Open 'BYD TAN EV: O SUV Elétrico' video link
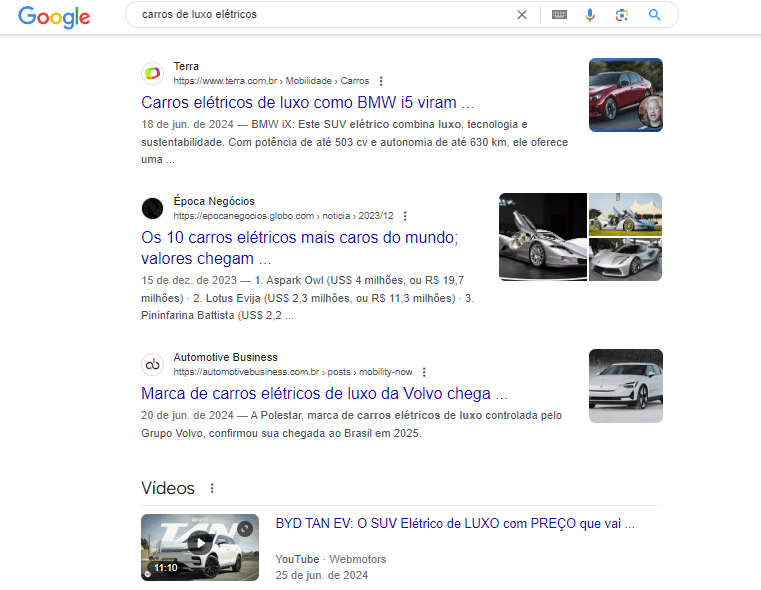The image size is (761, 590). (455, 524)
